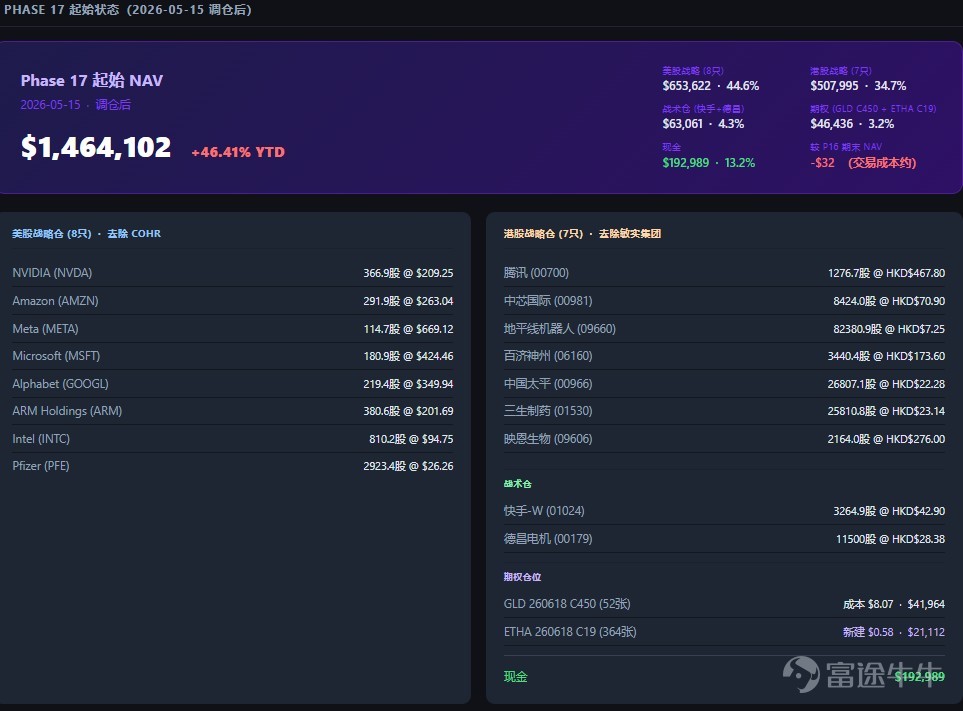Image resolution: width=963 pixels, height=711 pixels.
Task: Click 114.7股 @ $669.12 value
Action: point(408,329)
